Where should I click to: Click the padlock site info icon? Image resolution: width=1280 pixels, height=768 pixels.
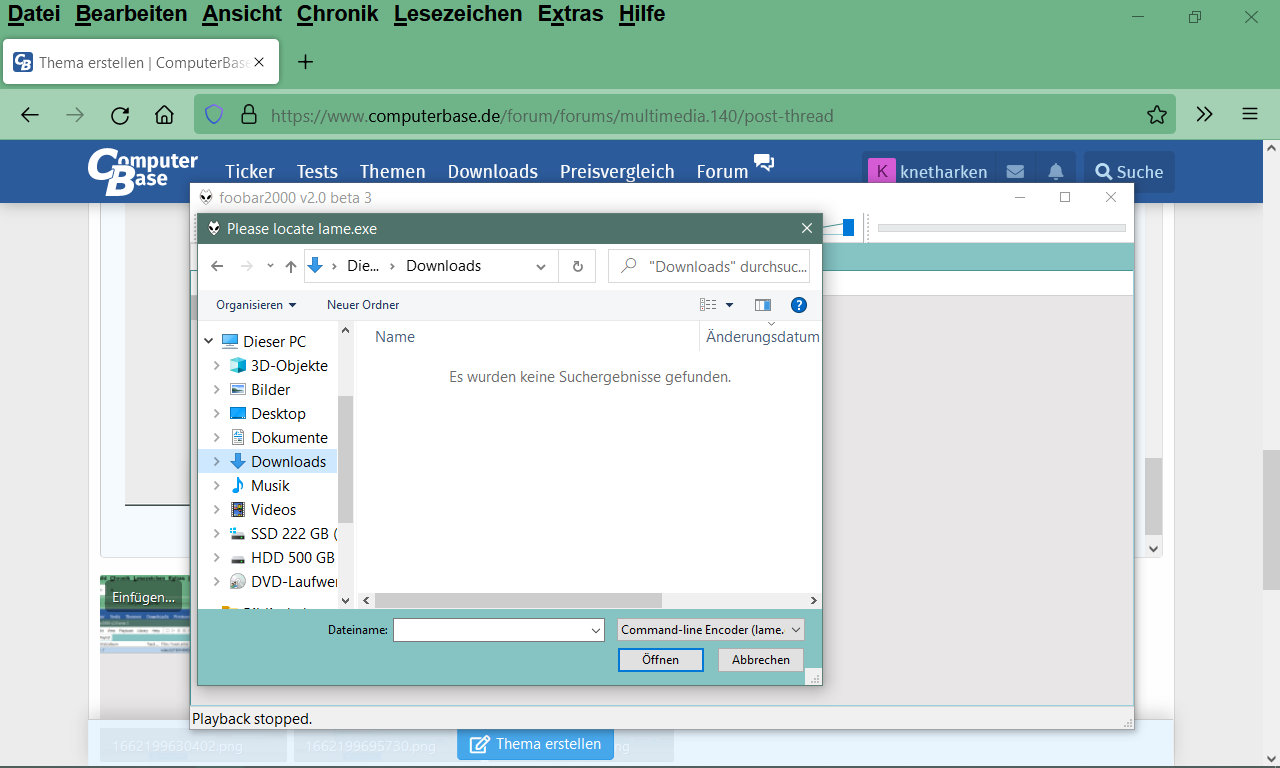click(x=248, y=115)
